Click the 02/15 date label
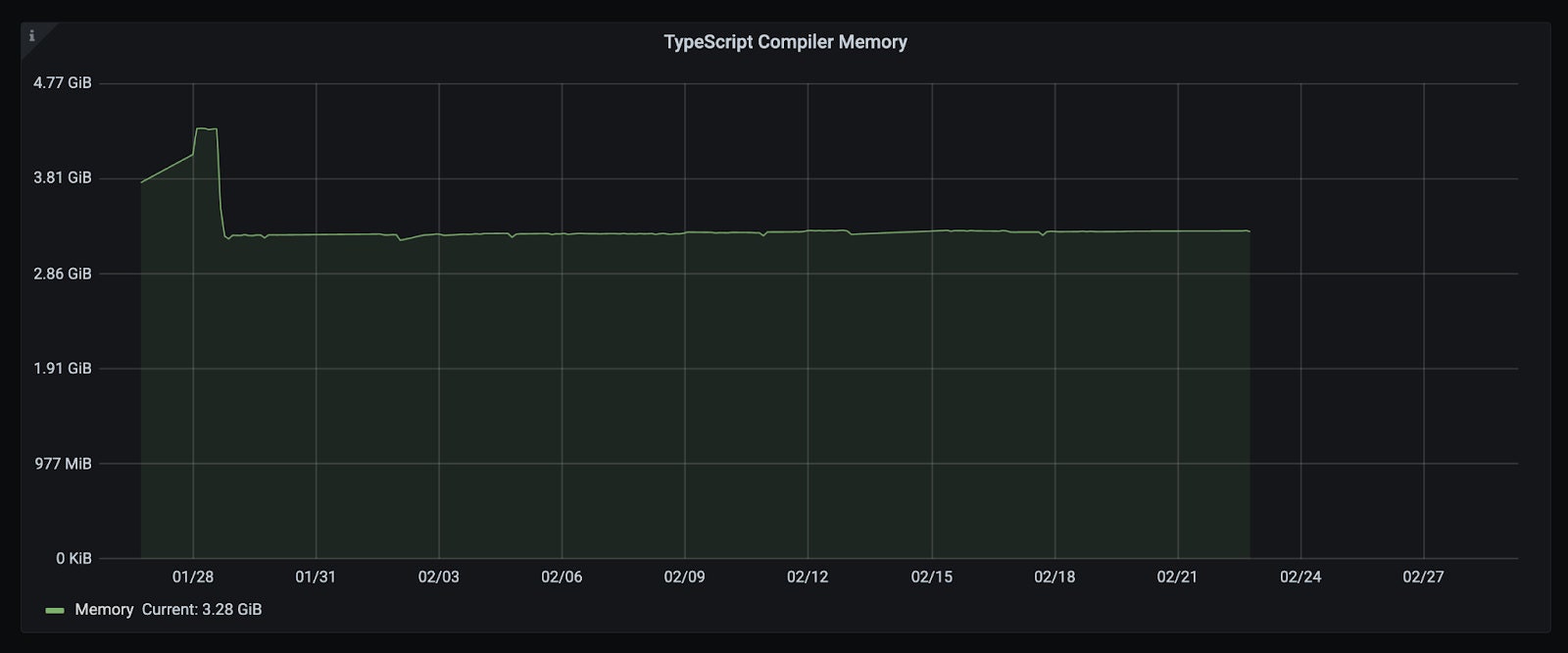The width and height of the screenshot is (1568, 653). (x=931, y=577)
